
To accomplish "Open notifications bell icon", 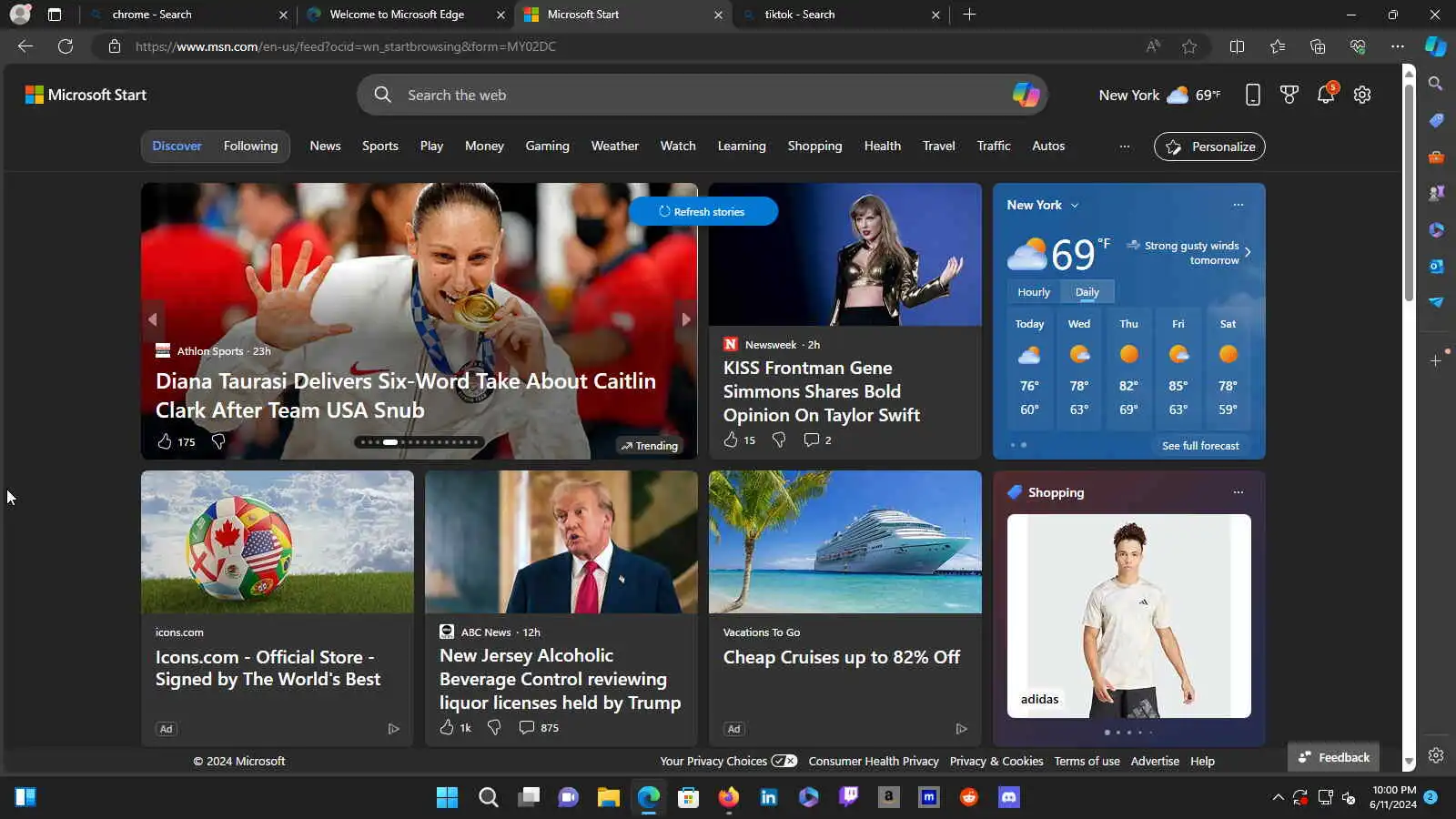I will [x=1326, y=94].
